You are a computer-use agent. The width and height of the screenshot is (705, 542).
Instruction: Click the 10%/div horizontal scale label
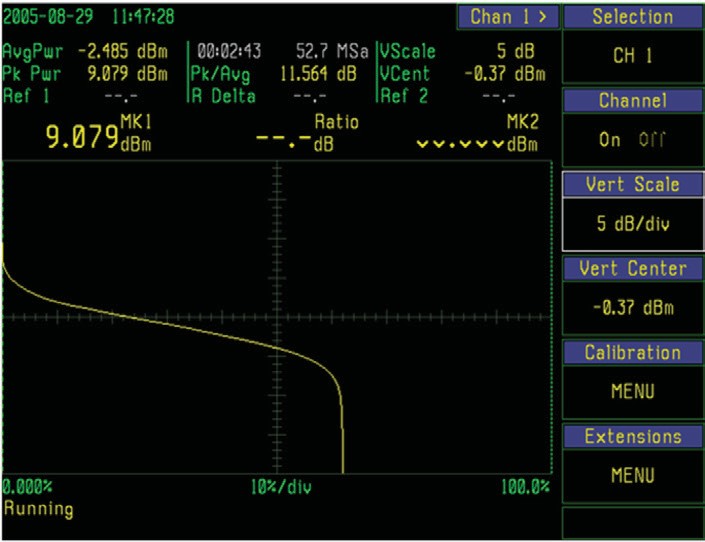tap(281, 487)
